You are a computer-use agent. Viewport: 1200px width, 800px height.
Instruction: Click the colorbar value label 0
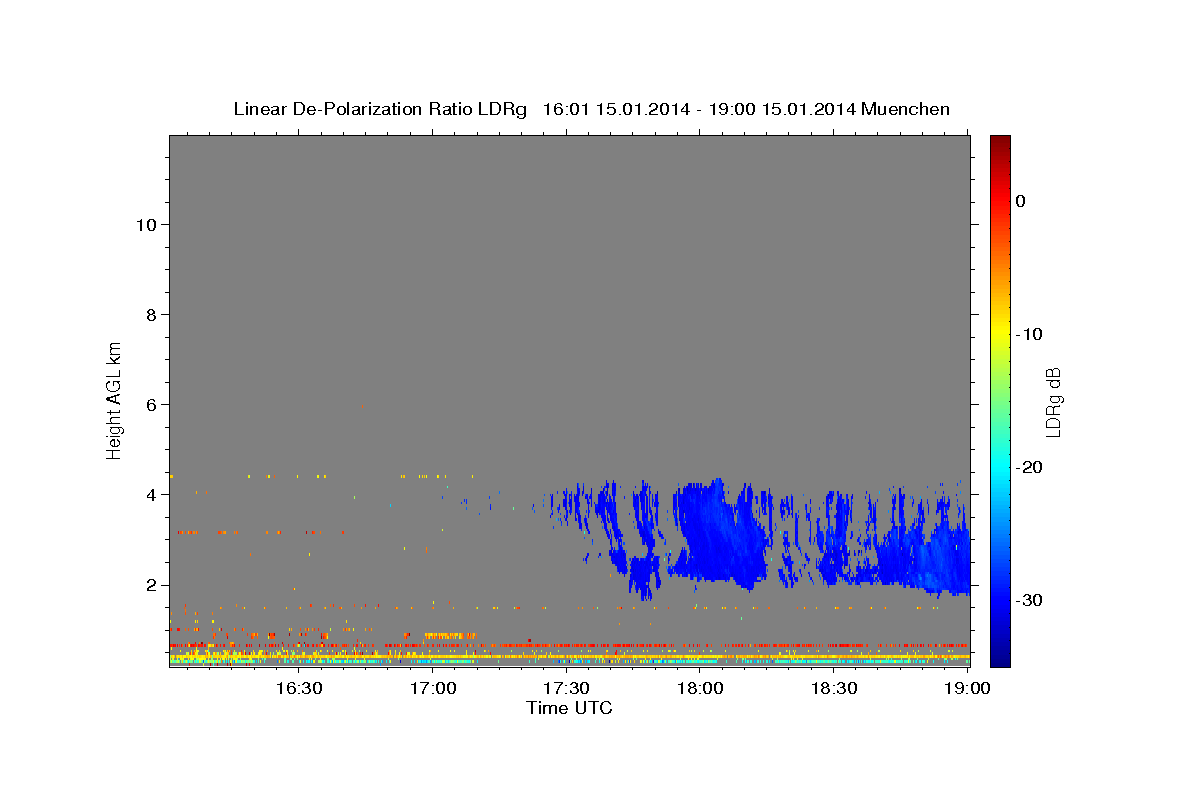pyautogui.click(x=1021, y=201)
